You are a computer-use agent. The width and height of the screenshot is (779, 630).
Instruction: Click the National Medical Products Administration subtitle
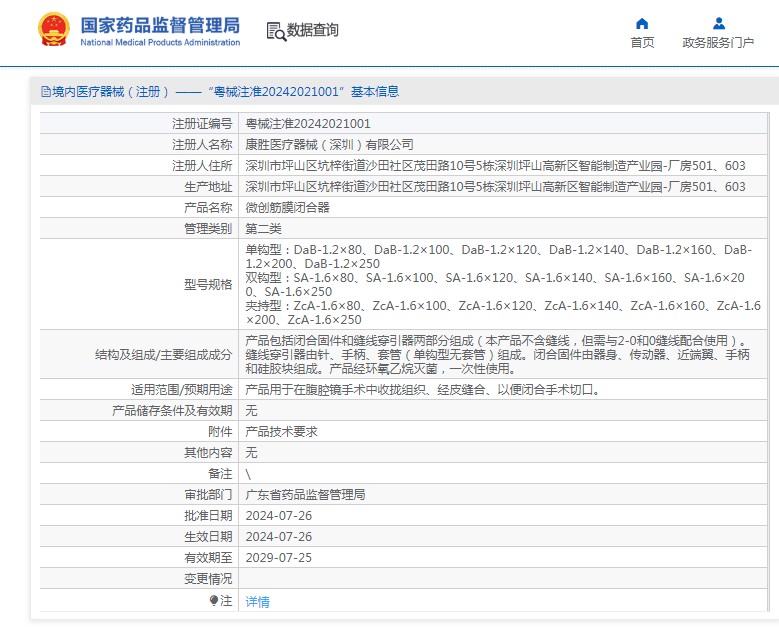[x=160, y=43]
